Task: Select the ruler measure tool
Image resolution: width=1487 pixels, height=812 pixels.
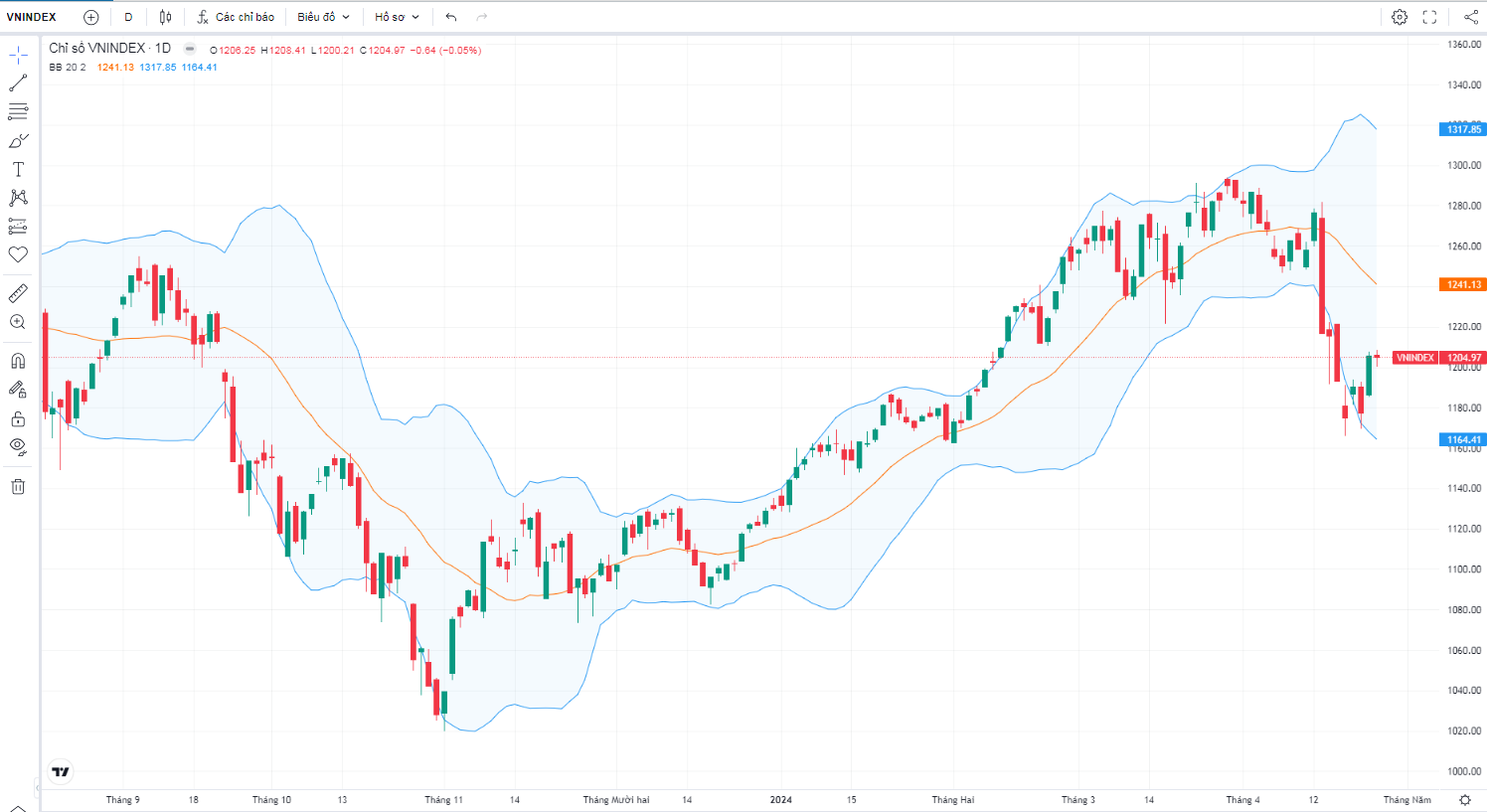Action: coord(18,293)
